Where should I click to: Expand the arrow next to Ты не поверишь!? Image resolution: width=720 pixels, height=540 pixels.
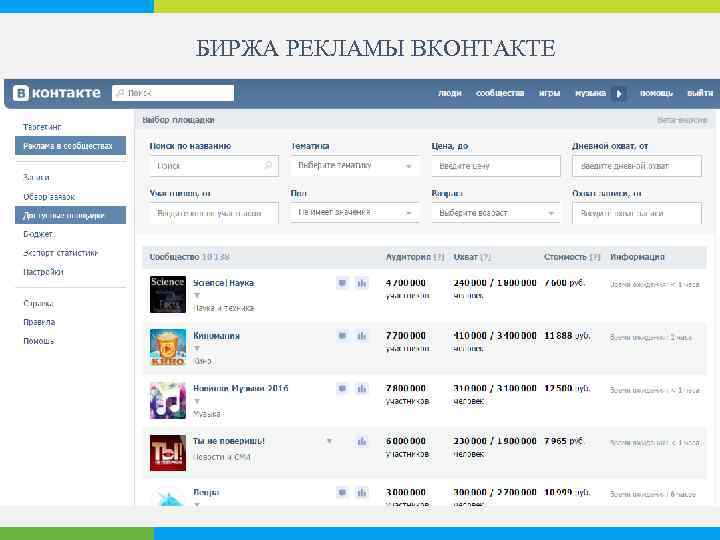click(329, 442)
